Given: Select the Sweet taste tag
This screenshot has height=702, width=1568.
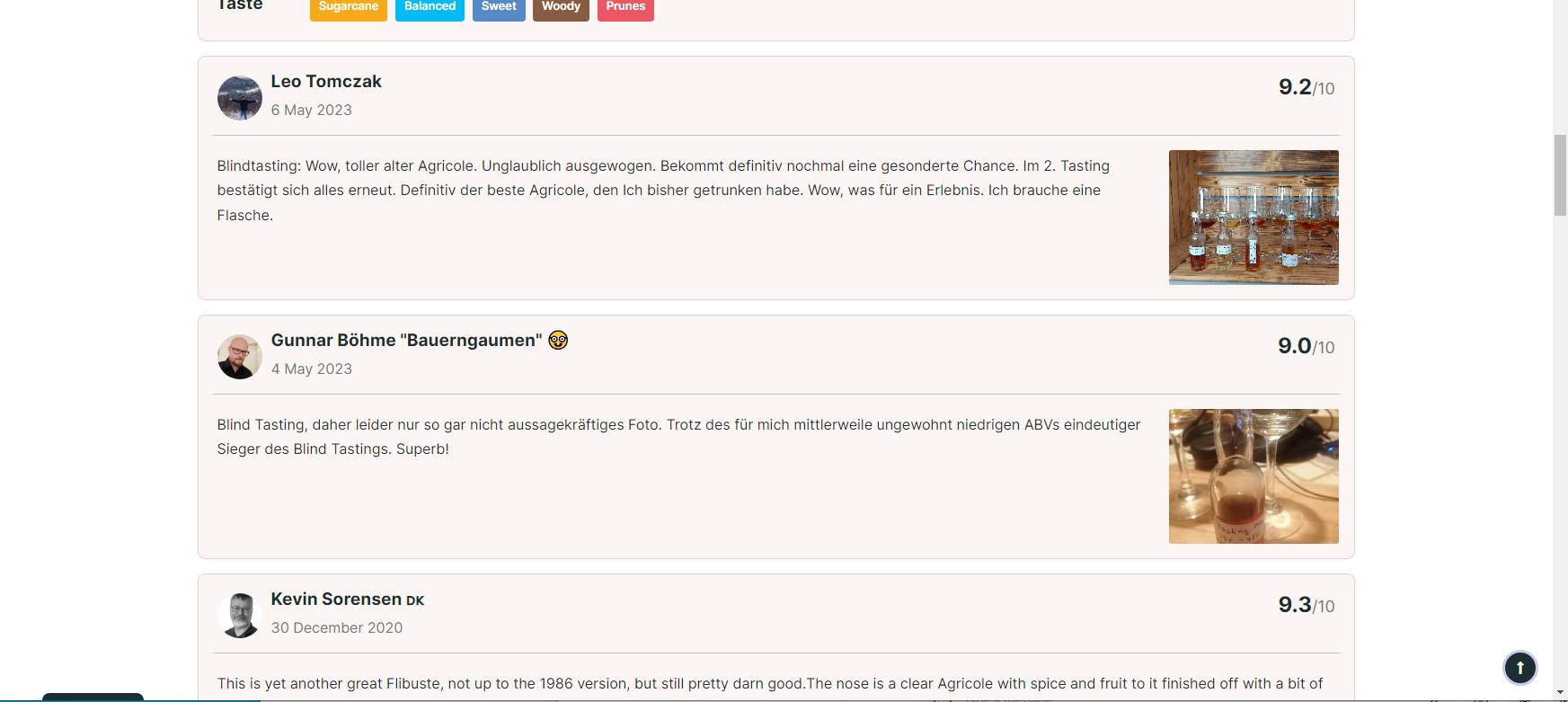Looking at the screenshot, I should (x=499, y=7).
